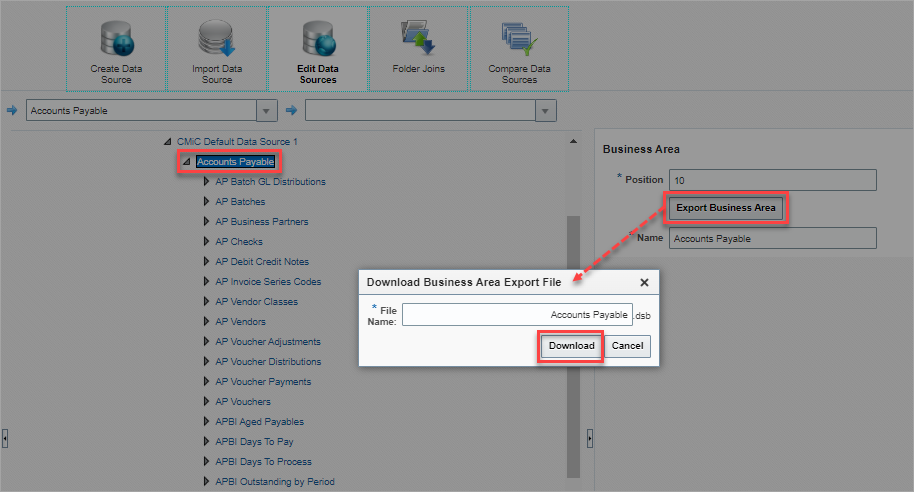The height and width of the screenshot is (492, 914).
Task: Select the APBI Days To Process folder
Action: [x=263, y=461]
